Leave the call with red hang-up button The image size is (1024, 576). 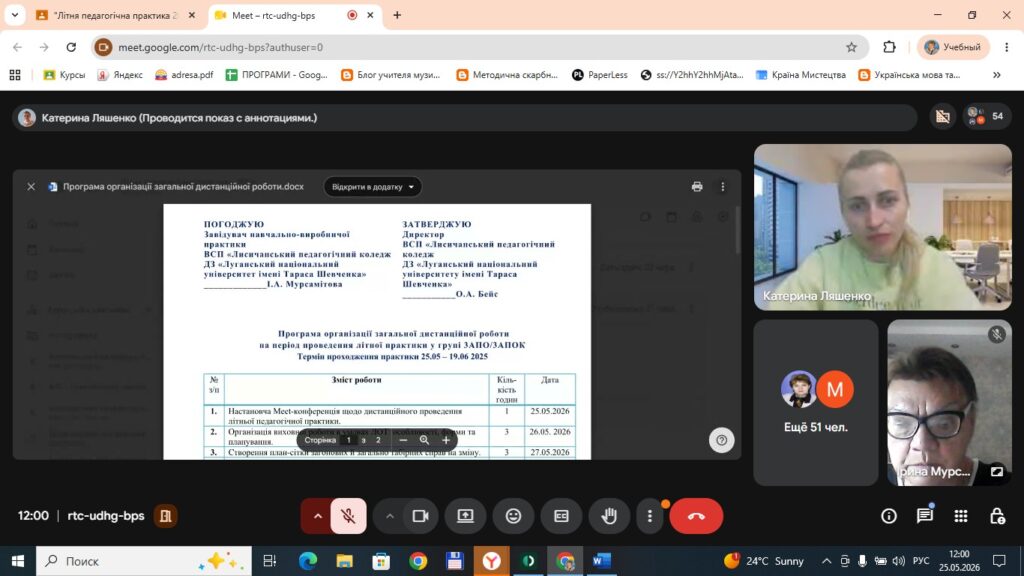pyautogui.click(x=696, y=516)
